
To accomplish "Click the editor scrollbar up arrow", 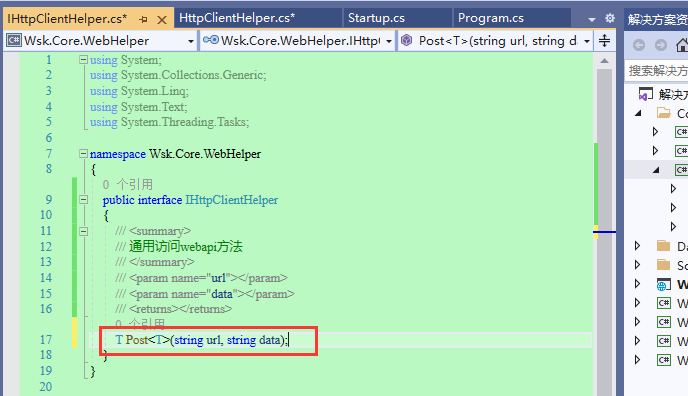I will point(605,61).
